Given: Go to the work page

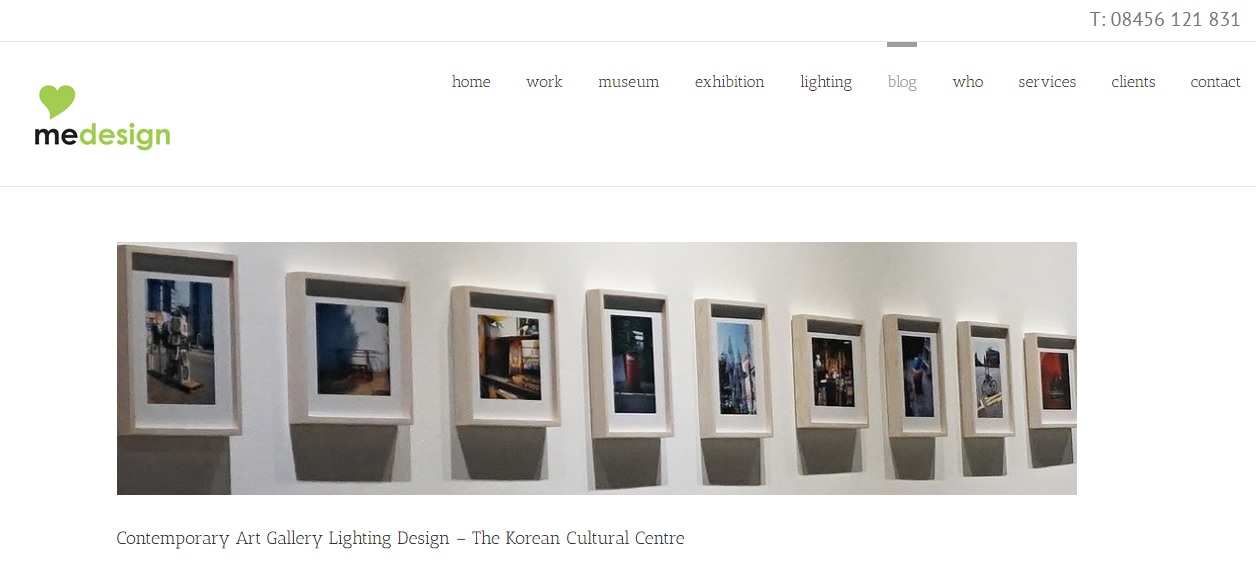Looking at the screenshot, I should point(544,82).
